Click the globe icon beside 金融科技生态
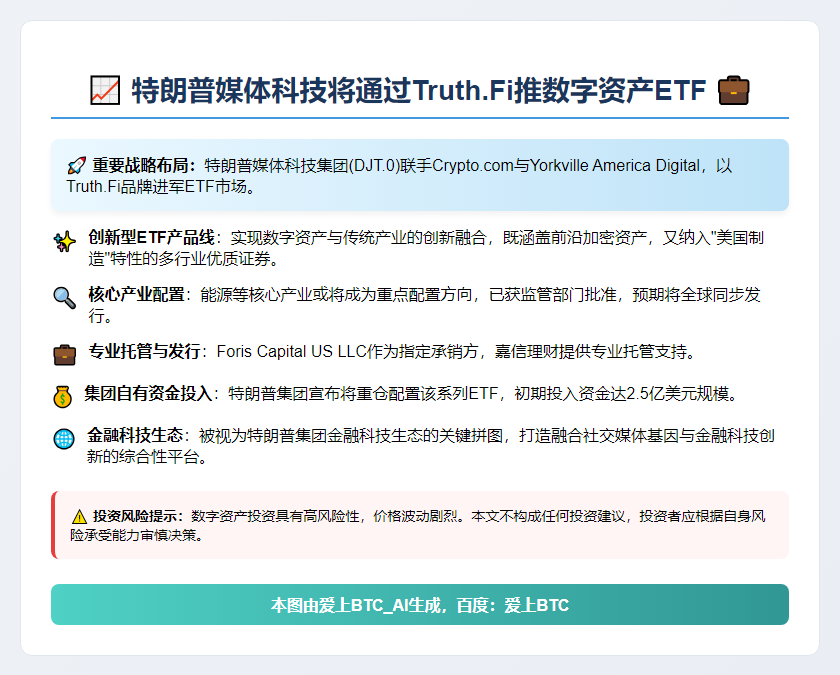 point(64,439)
